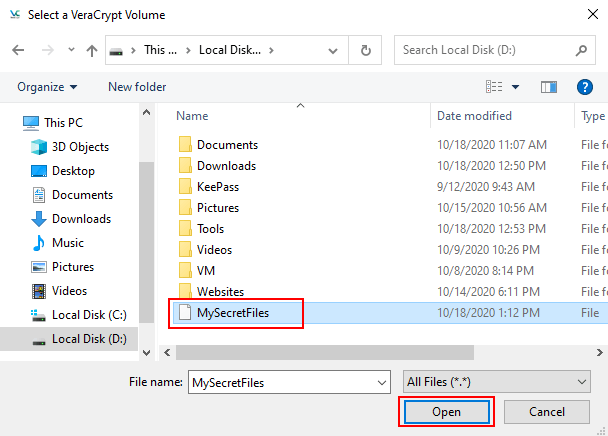Sort by the Type column header

(x=592, y=116)
